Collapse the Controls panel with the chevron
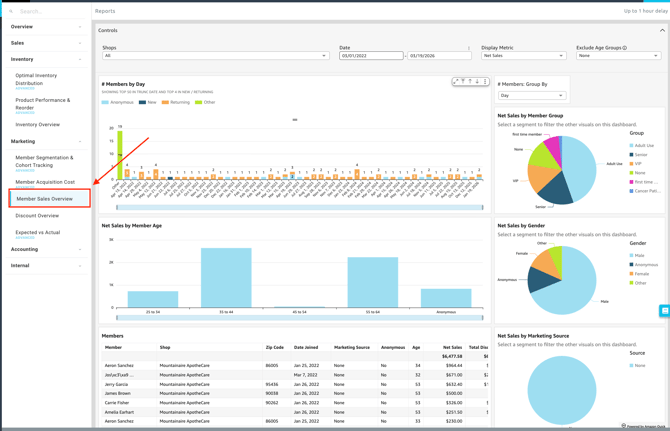Screen dimensions: 670x431 coord(661,31)
